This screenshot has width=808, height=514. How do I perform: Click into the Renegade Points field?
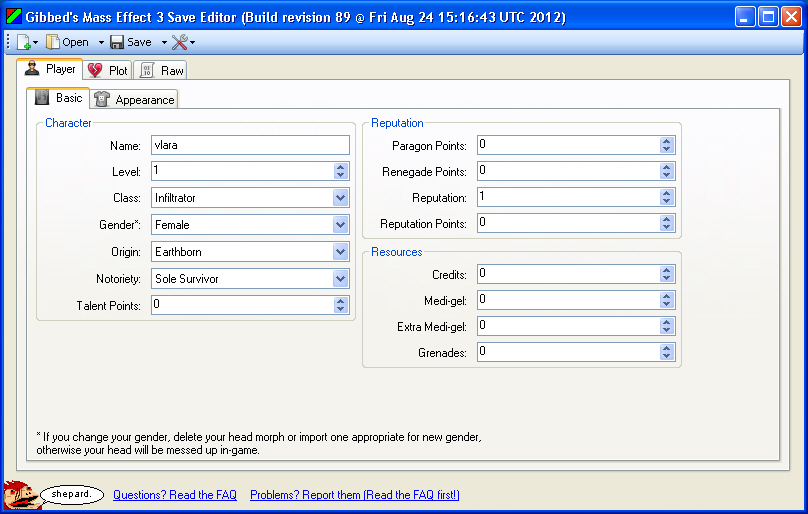pyautogui.click(x=568, y=171)
